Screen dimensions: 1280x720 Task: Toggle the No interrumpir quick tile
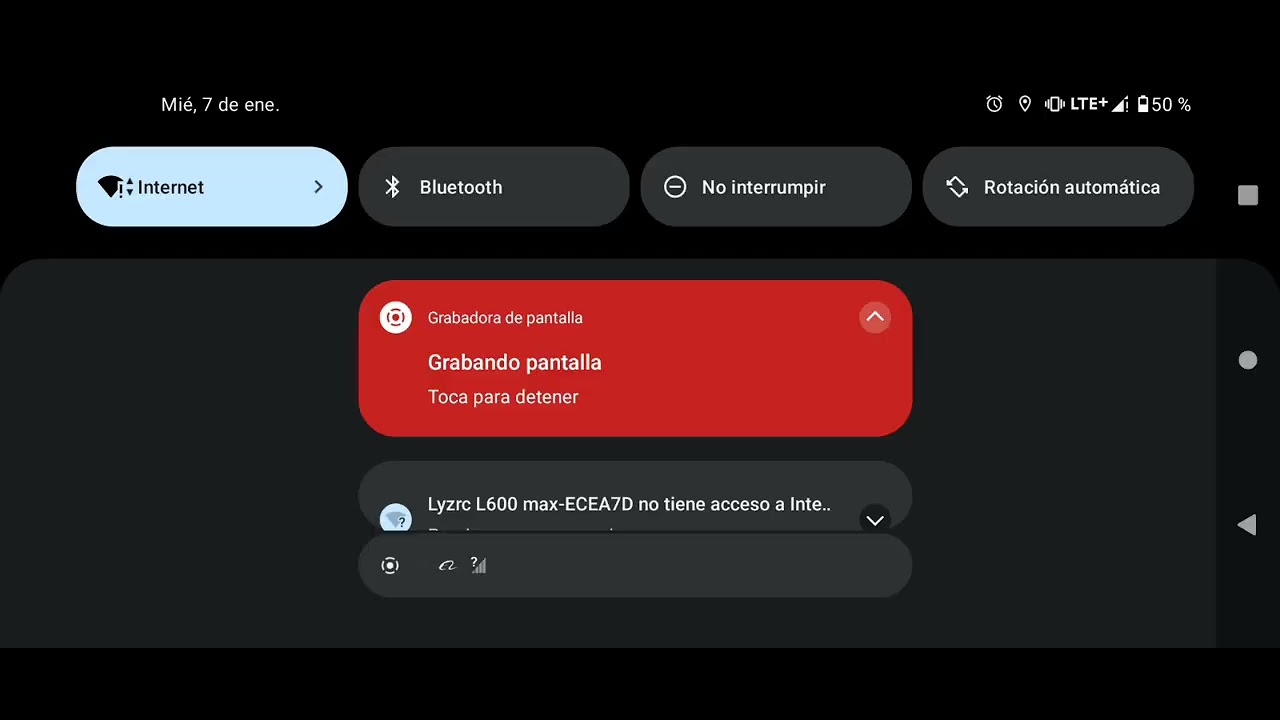[x=776, y=187]
